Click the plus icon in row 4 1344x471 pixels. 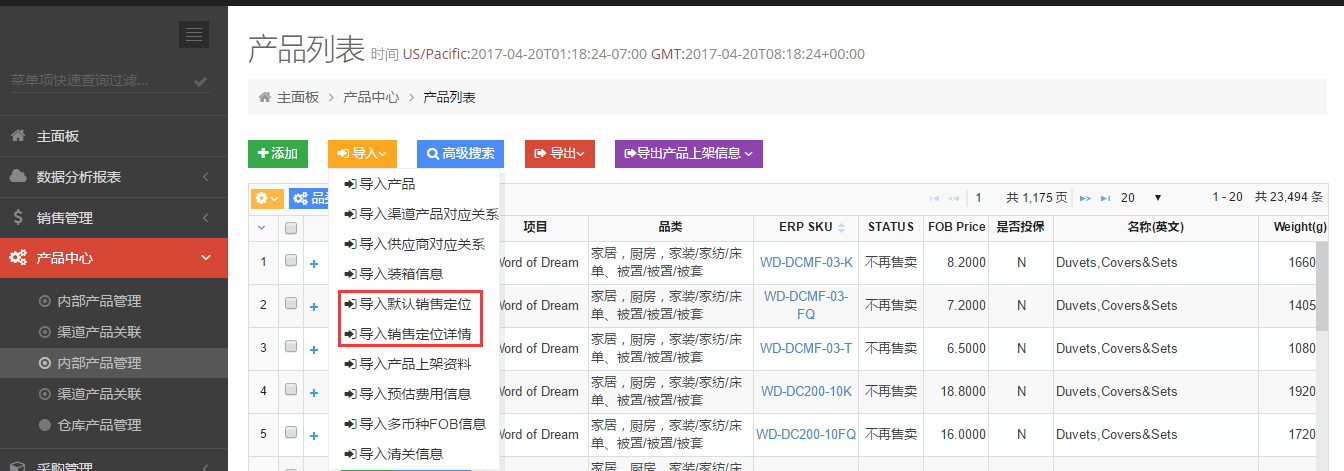[x=313, y=393]
